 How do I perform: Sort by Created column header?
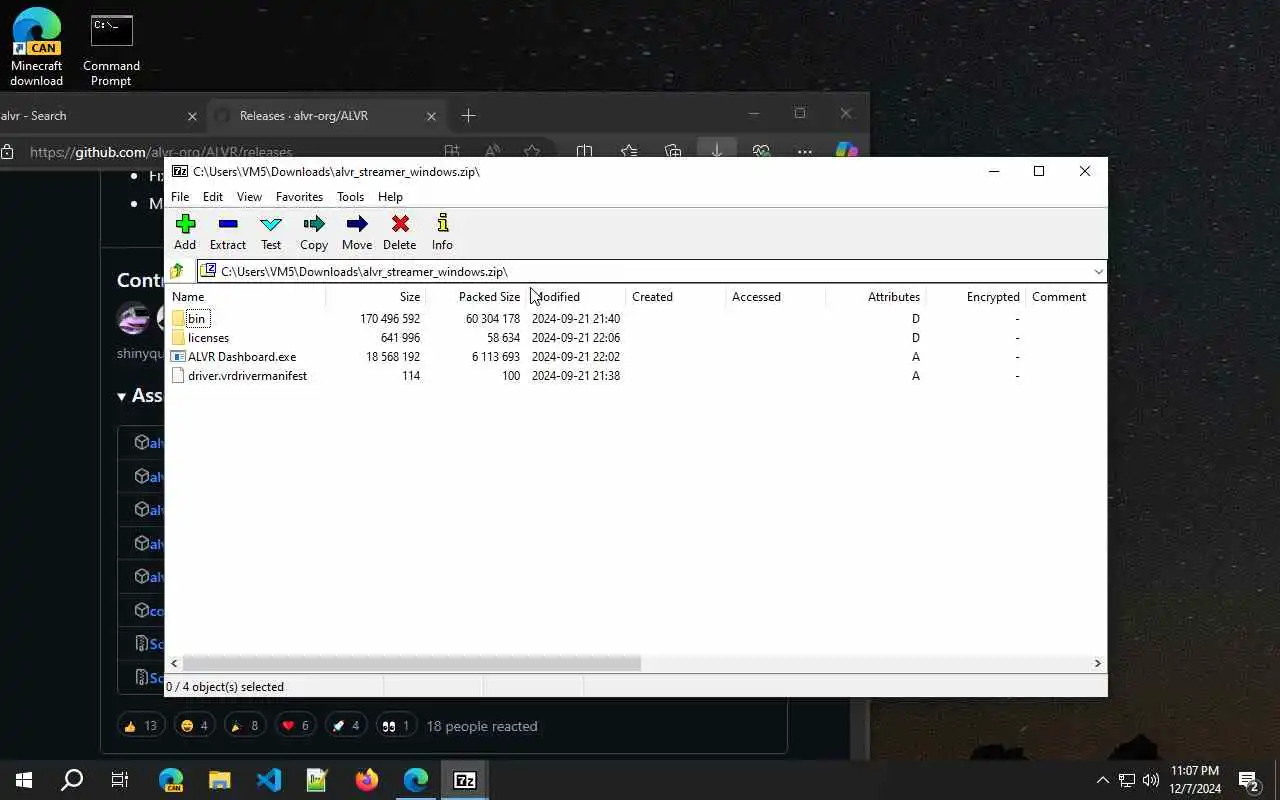676,297
